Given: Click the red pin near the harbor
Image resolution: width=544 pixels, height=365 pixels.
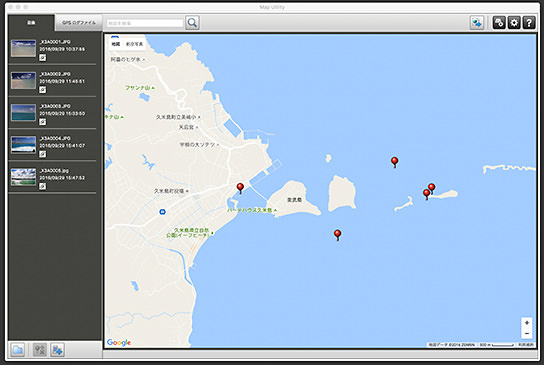Looking at the screenshot, I should click(x=240, y=188).
